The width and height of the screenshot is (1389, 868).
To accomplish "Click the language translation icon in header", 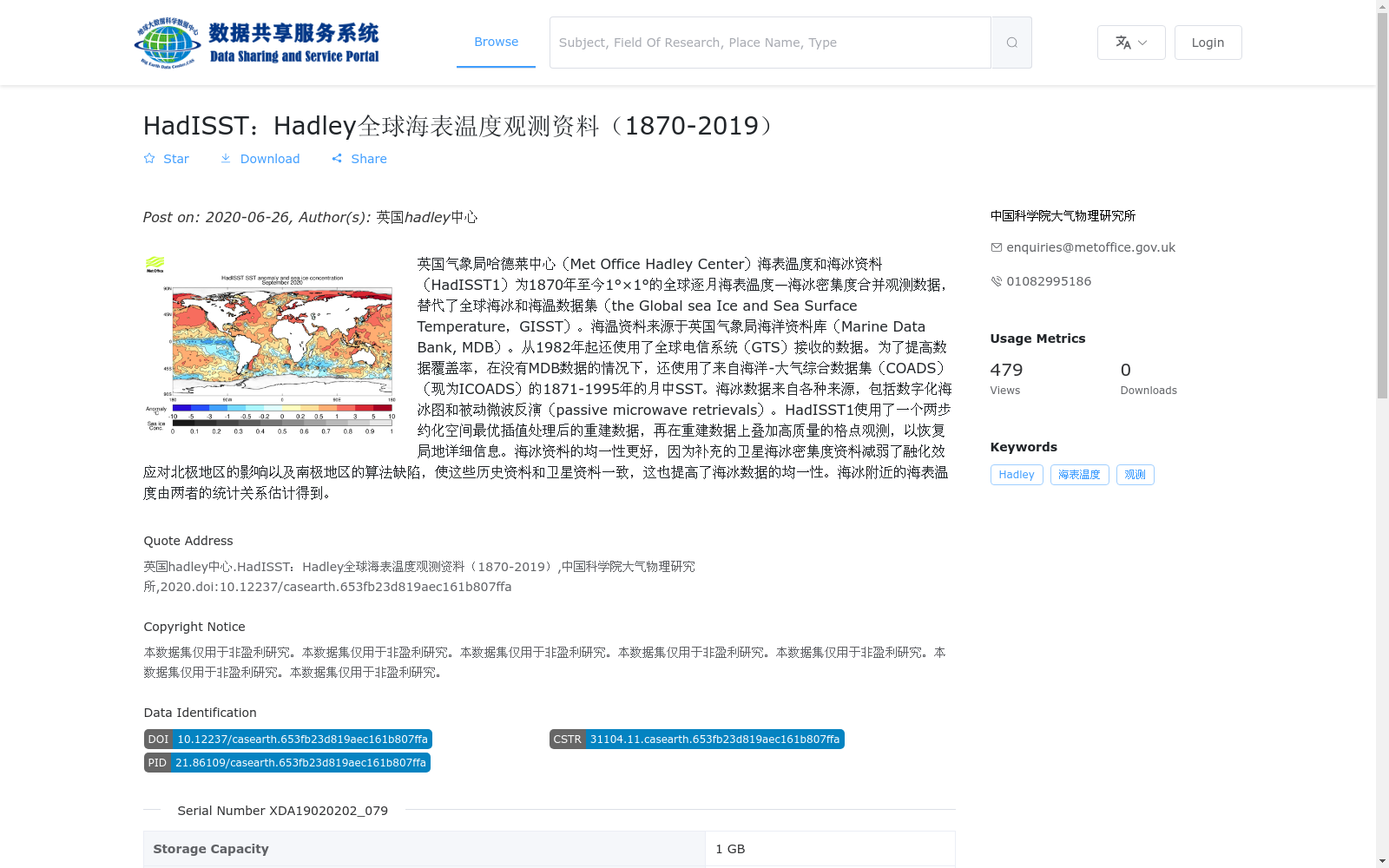I will (x=1122, y=42).
